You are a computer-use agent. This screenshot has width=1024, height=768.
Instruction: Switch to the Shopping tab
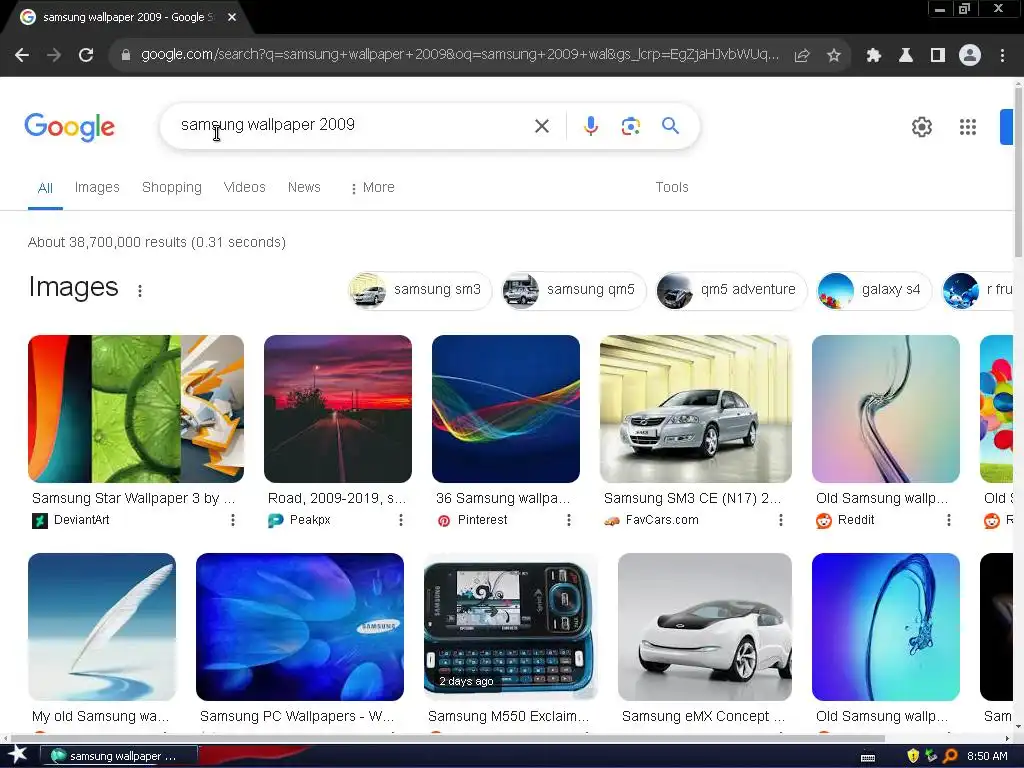coord(172,187)
